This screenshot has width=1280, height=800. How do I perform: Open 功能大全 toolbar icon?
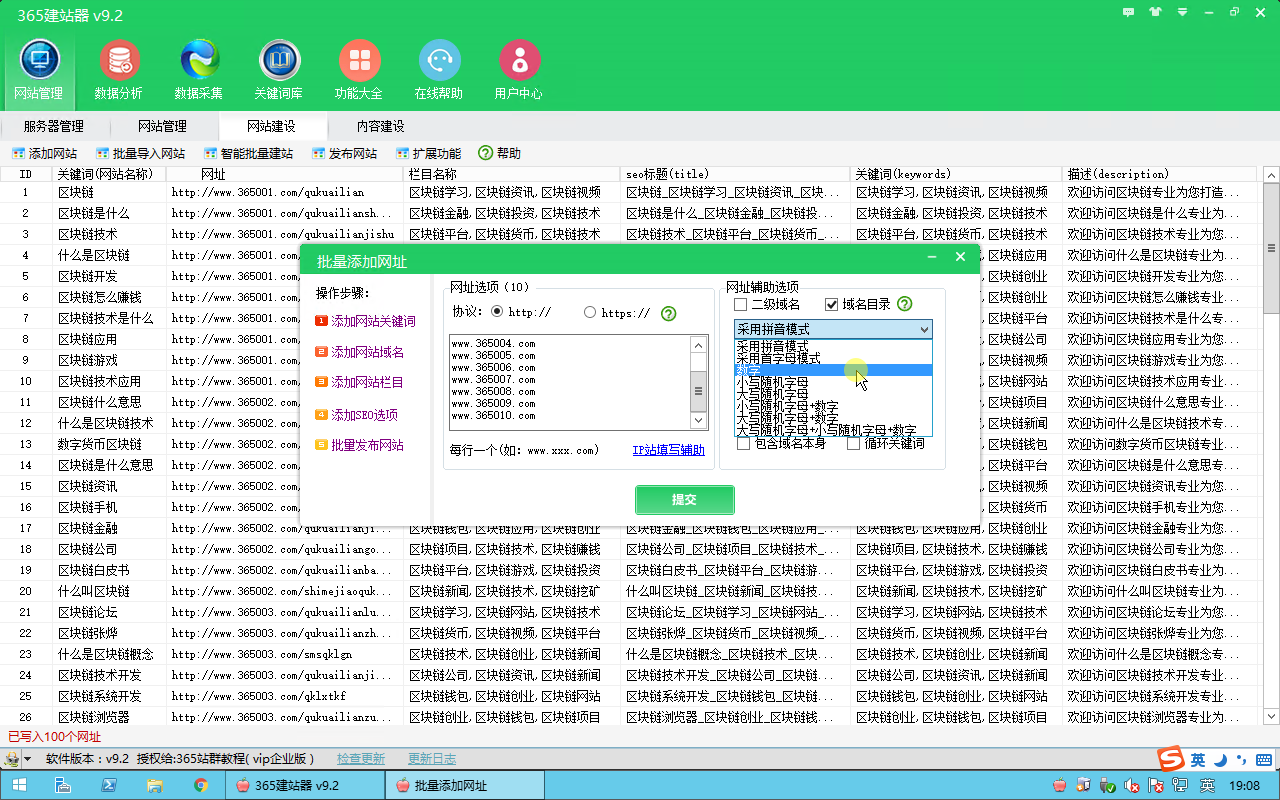359,70
